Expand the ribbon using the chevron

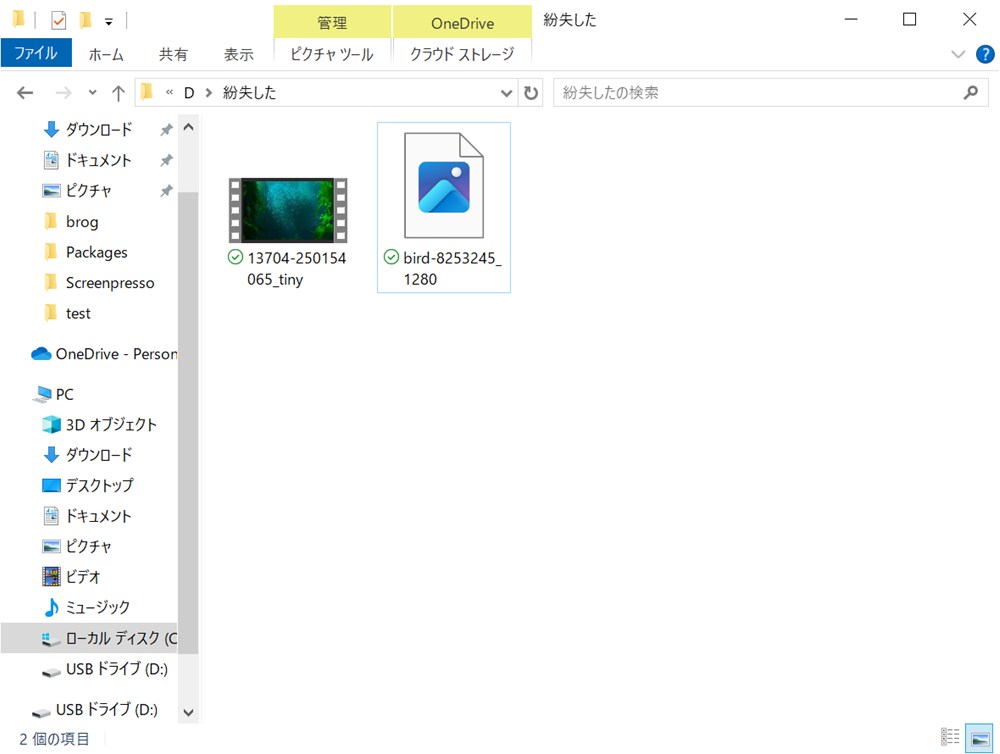tap(958, 54)
